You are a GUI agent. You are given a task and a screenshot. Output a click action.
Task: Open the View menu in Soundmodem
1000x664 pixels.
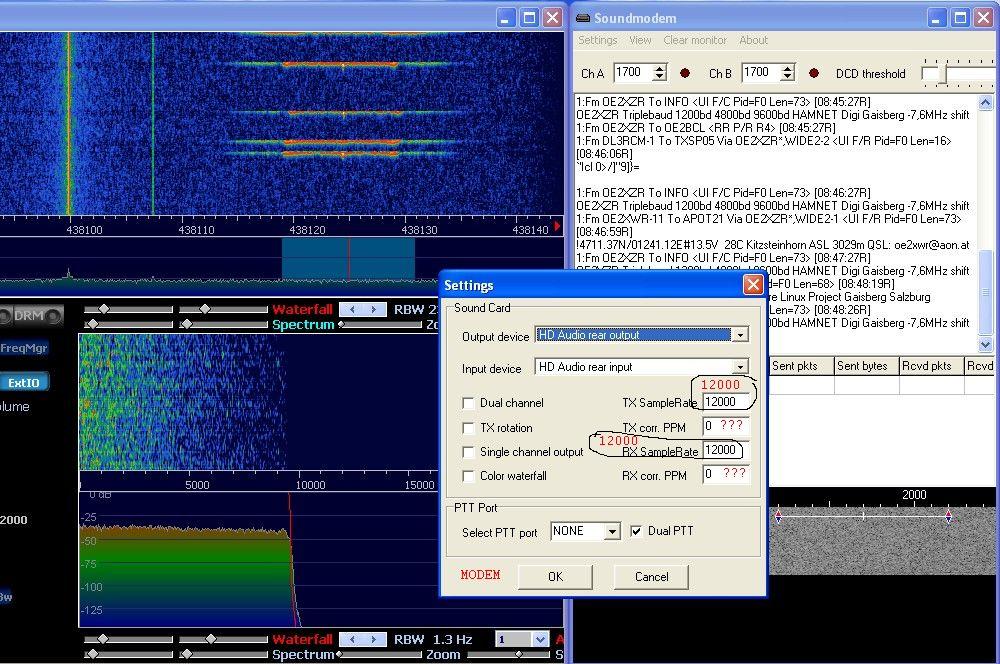[x=640, y=40]
